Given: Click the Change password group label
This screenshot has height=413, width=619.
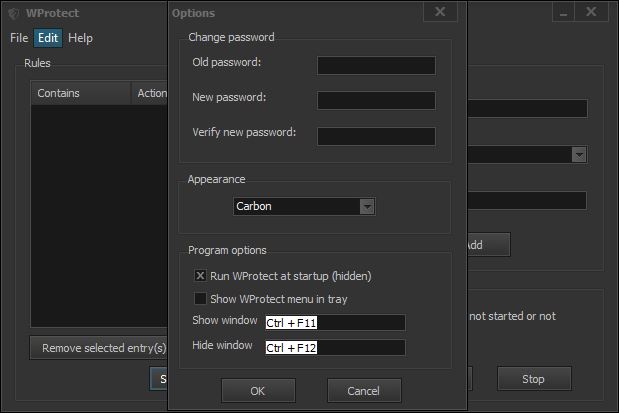Looking at the screenshot, I should click(x=231, y=37).
